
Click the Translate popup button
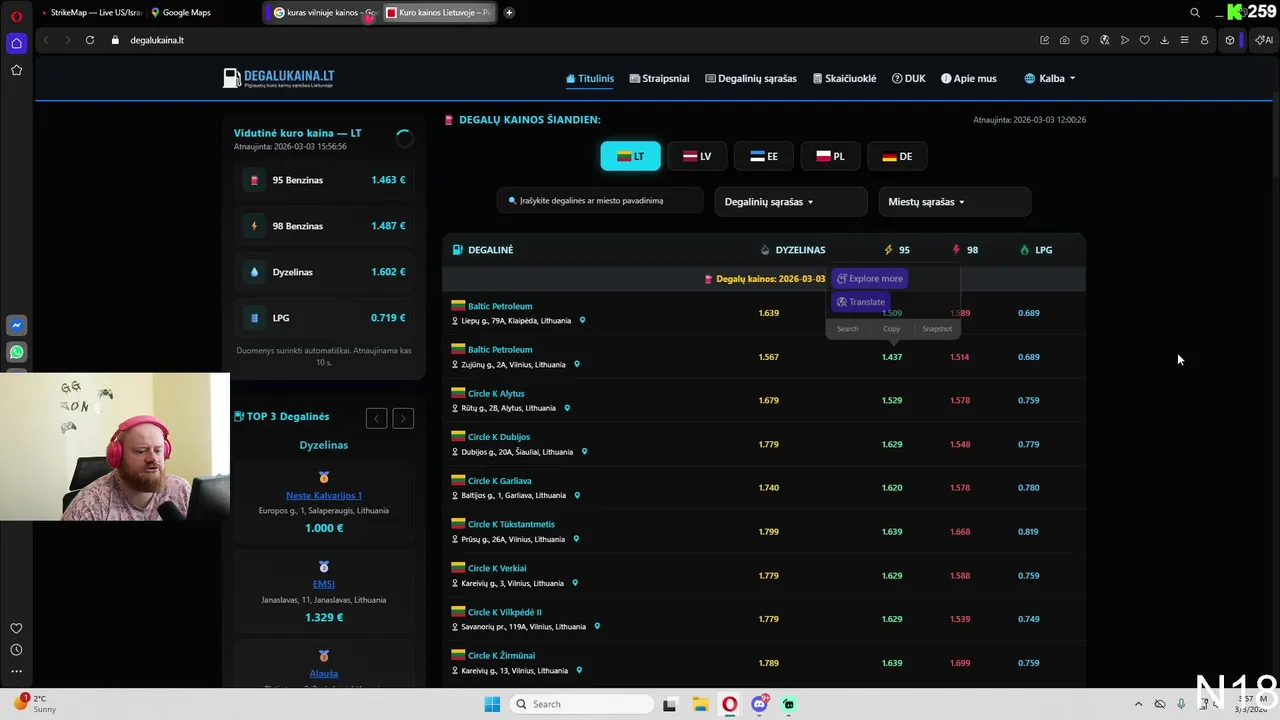861,302
